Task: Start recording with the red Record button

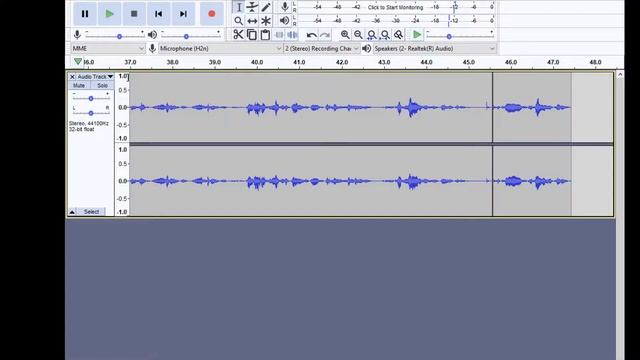Action: pyautogui.click(x=211, y=14)
